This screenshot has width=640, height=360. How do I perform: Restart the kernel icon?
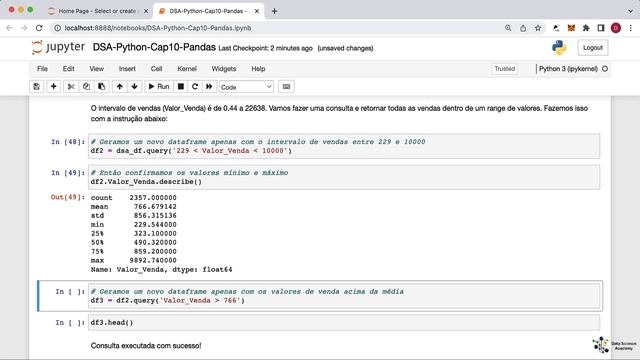pos(195,87)
